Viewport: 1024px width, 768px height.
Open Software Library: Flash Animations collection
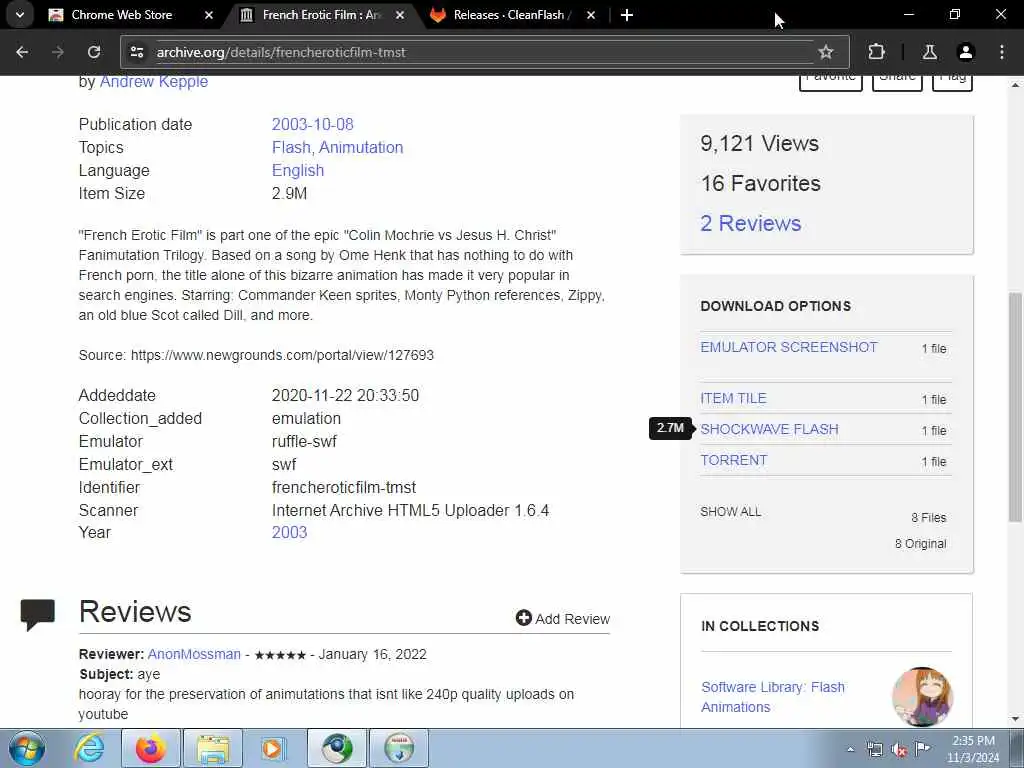(773, 697)
